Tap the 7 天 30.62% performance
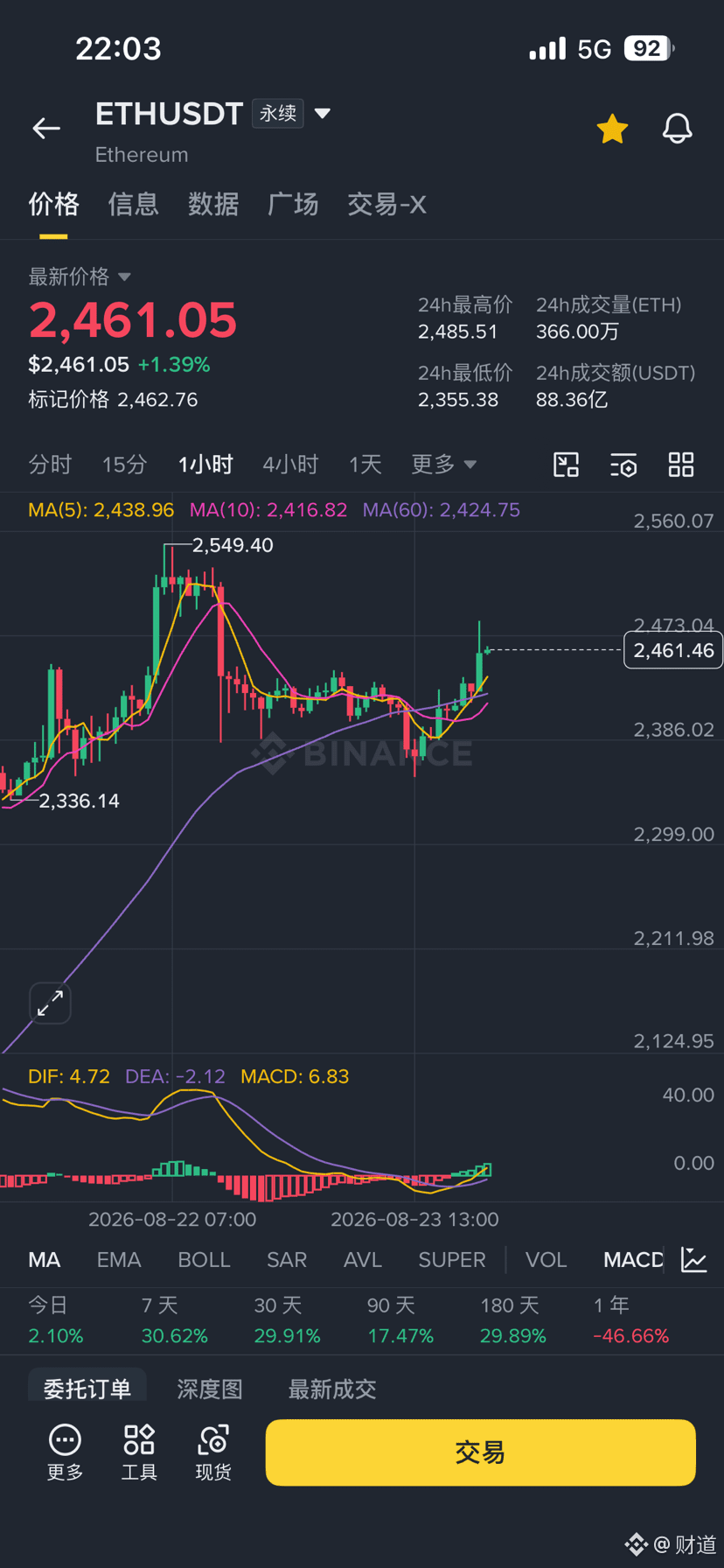This screenshot has height=1568, width=724. click(175, 1321)
